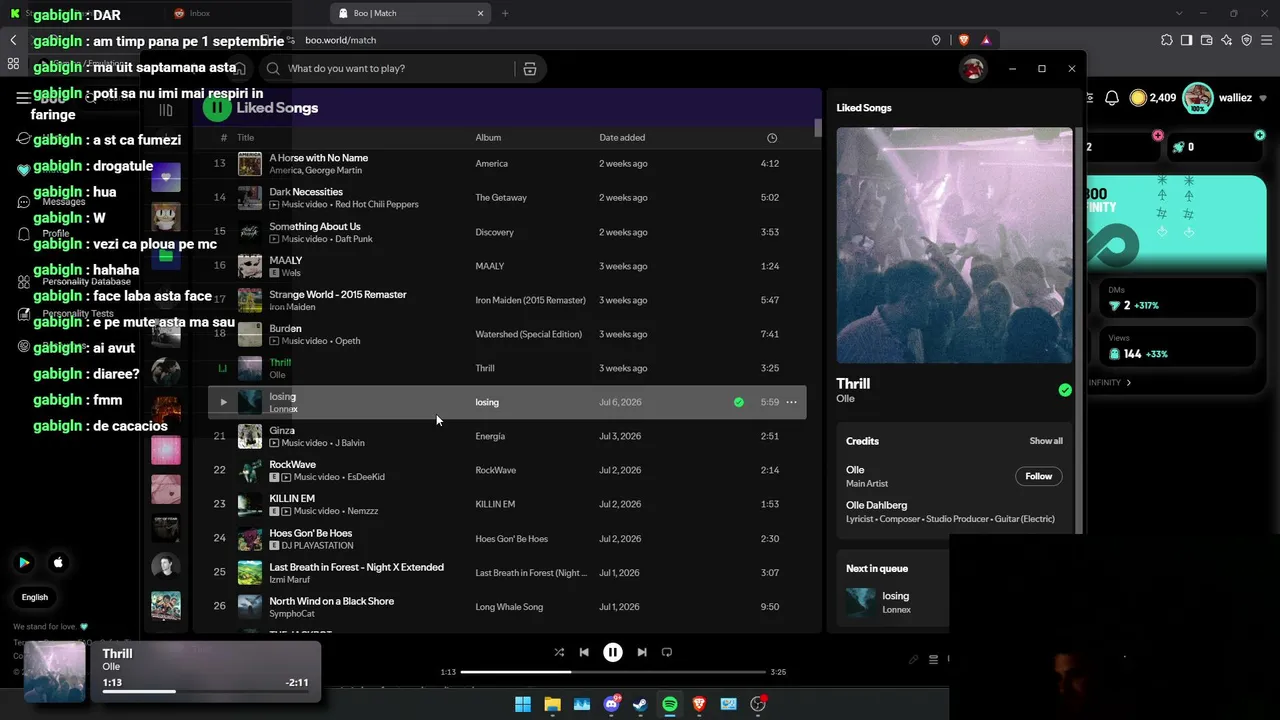Toggle repeat mode in the player bar

pos(667,652)
